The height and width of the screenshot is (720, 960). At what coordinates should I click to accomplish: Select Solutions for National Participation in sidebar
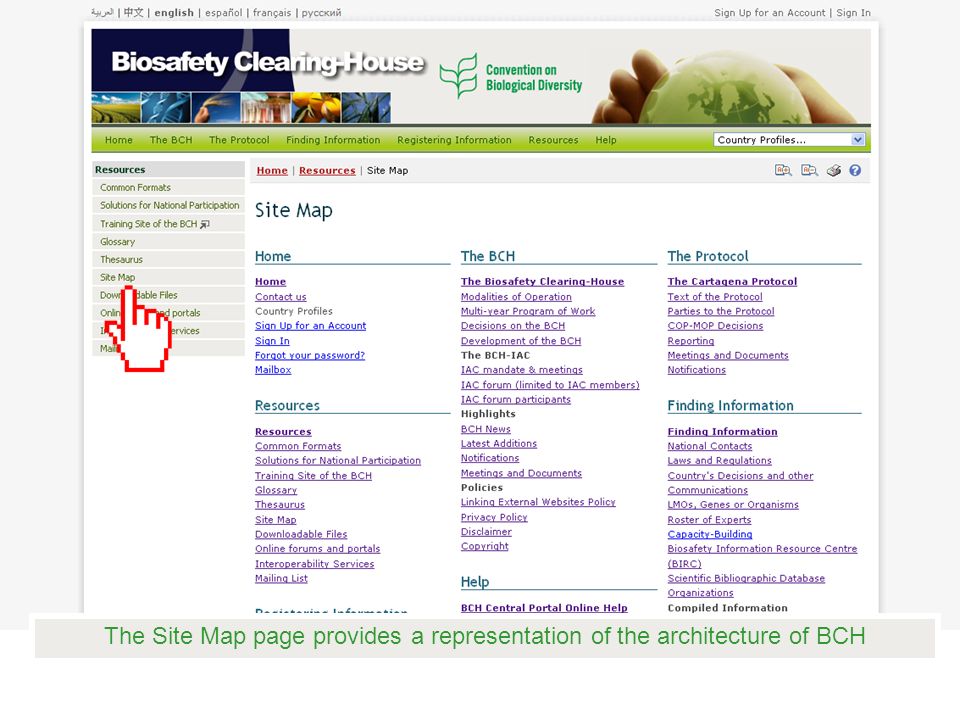[x=168, y=205]
